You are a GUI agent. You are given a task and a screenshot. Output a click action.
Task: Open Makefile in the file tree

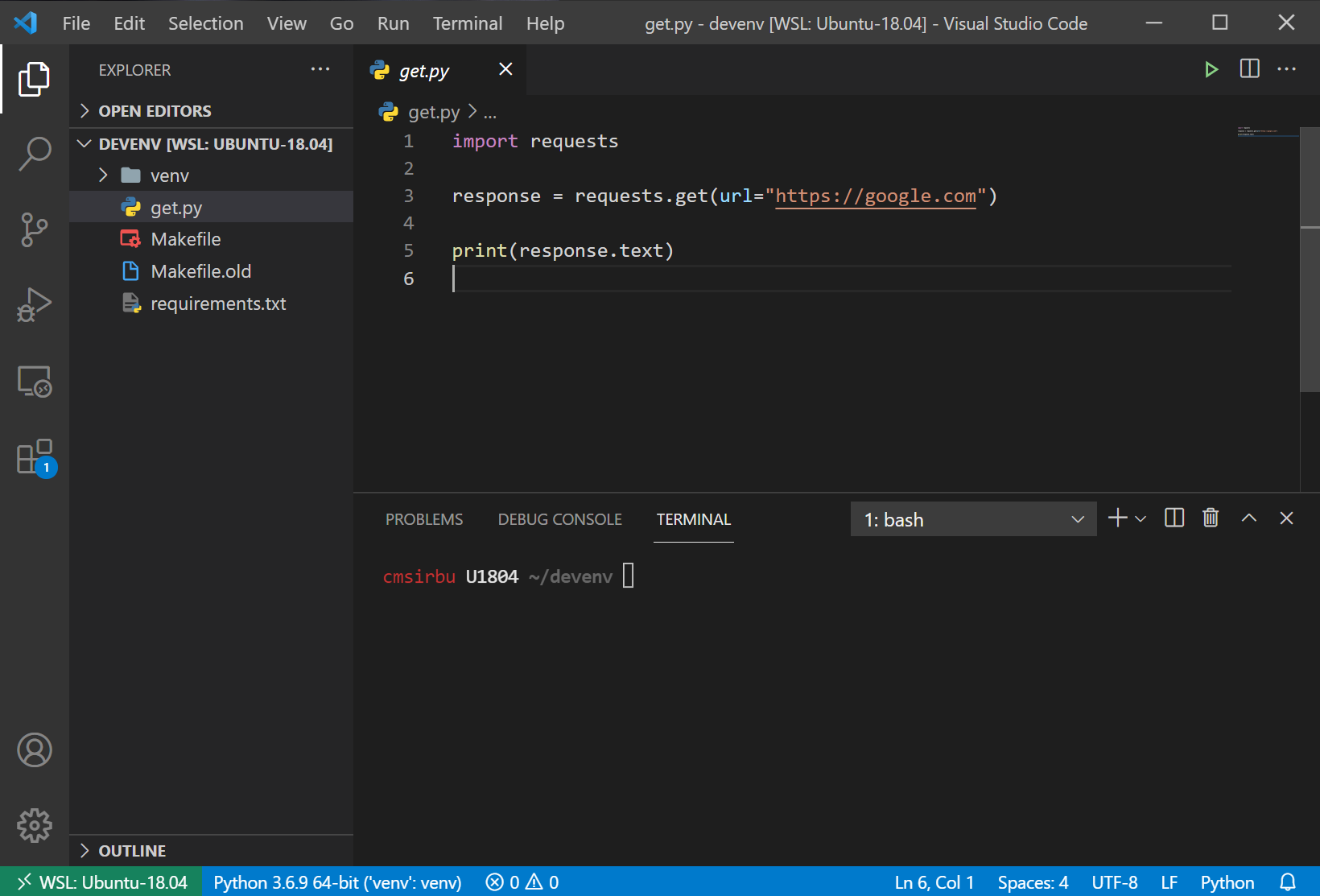coord(212,239)
